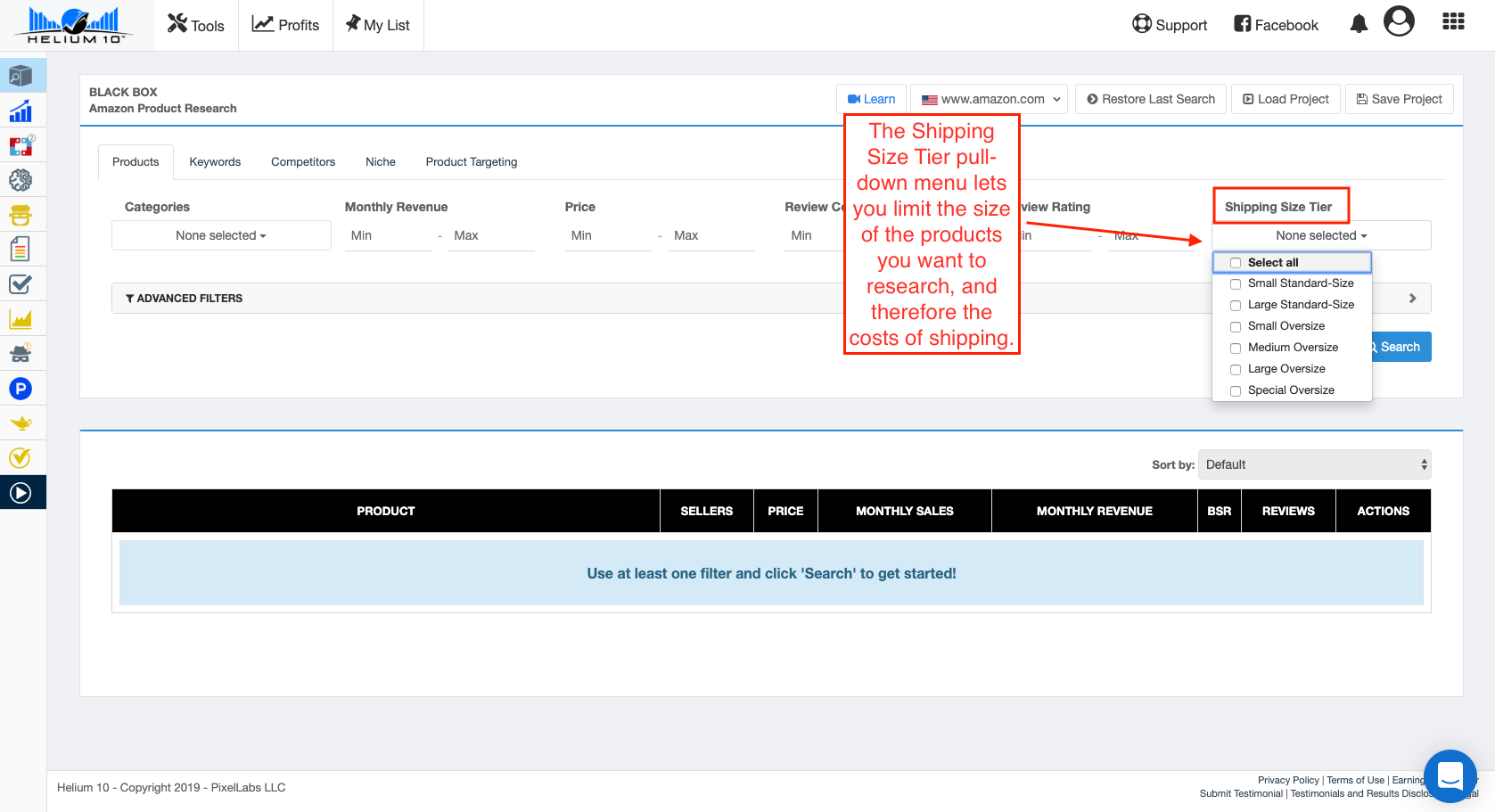
Task: Open the Categories None selected dropdown
Action: tap(221, 235)
